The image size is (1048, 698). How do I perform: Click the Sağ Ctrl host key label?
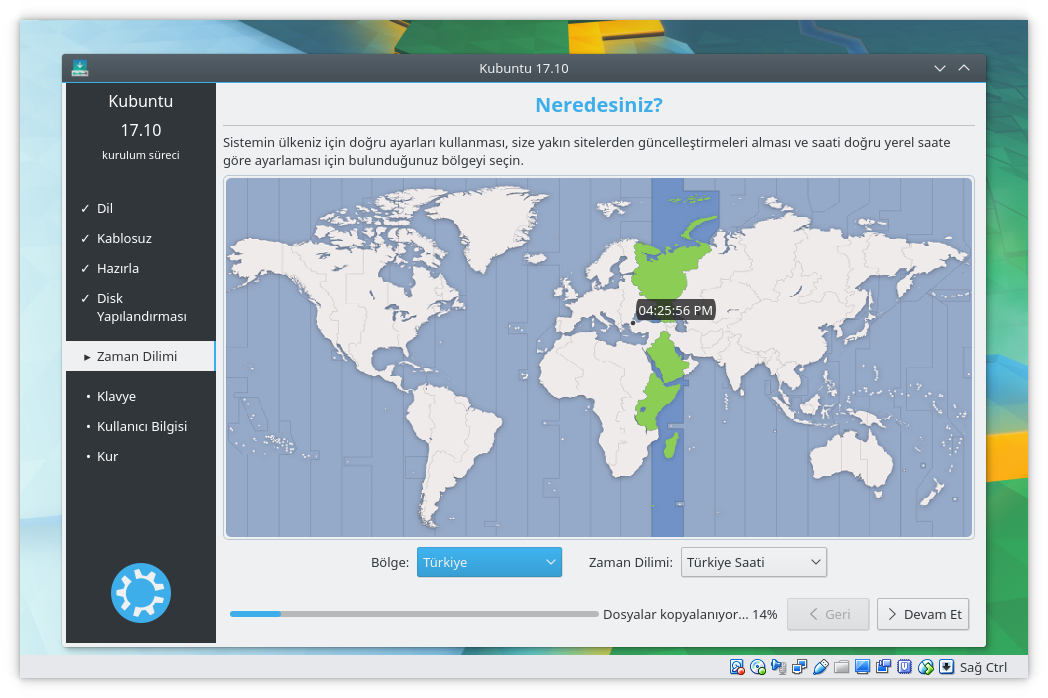pyautogui.click(x=983, y=667)
